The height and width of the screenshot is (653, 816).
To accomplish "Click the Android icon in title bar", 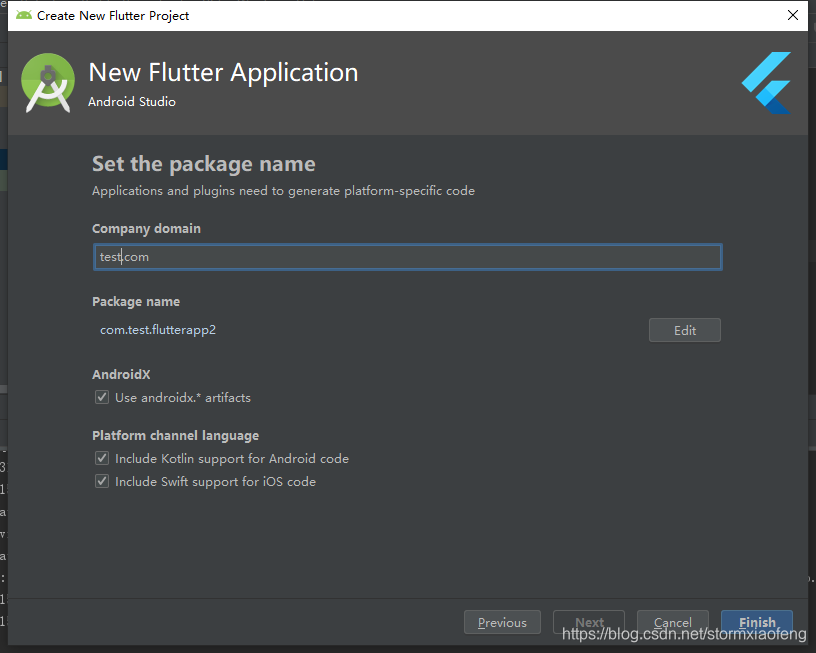I will [23, 15].
